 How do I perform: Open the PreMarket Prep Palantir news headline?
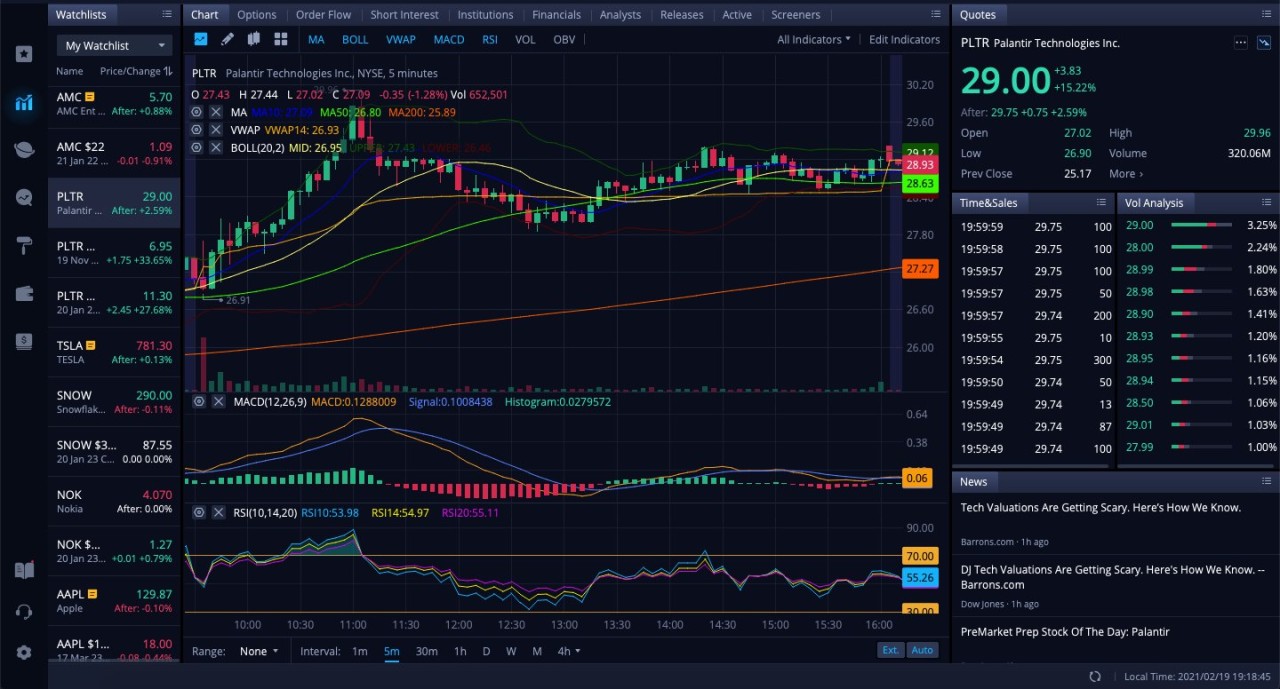click(x=1065, y=632)
